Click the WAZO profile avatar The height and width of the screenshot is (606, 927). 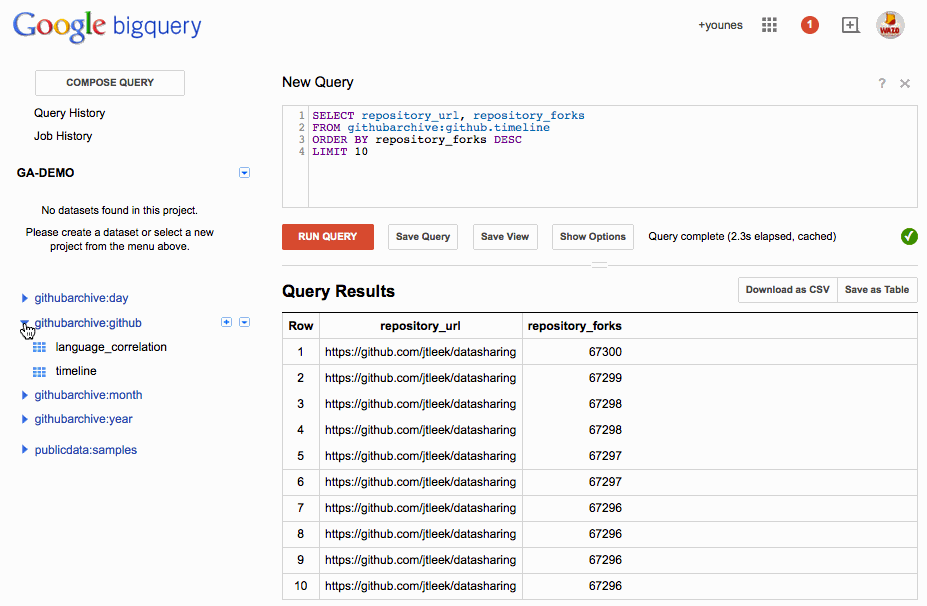[889, 25]
